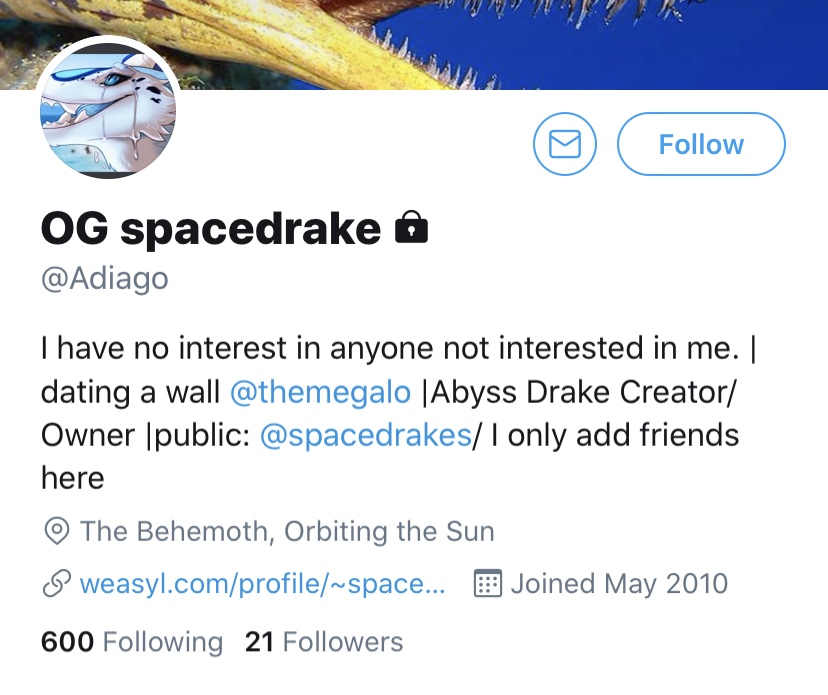Click The Behemoth, Orbiting the Sun location

coord(287,531)
